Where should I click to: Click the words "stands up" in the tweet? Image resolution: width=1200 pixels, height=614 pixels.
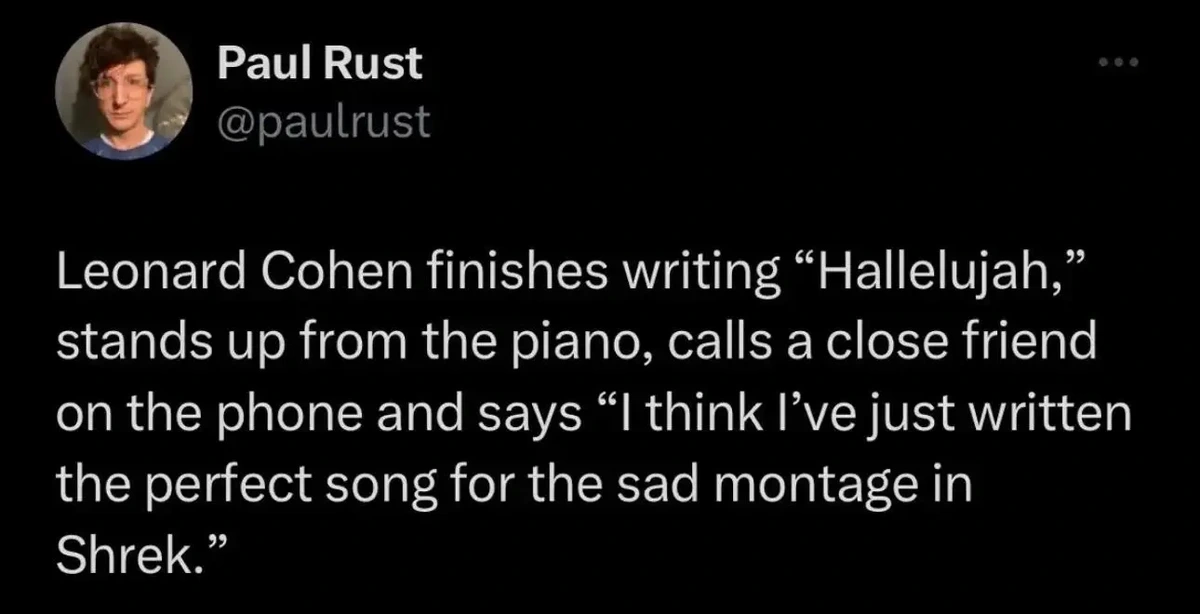coord(154,343)
